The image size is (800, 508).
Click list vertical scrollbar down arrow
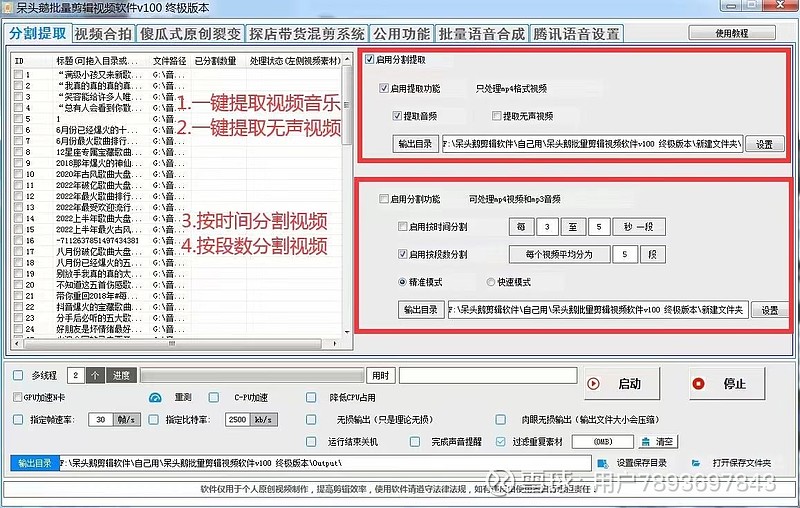347,332
